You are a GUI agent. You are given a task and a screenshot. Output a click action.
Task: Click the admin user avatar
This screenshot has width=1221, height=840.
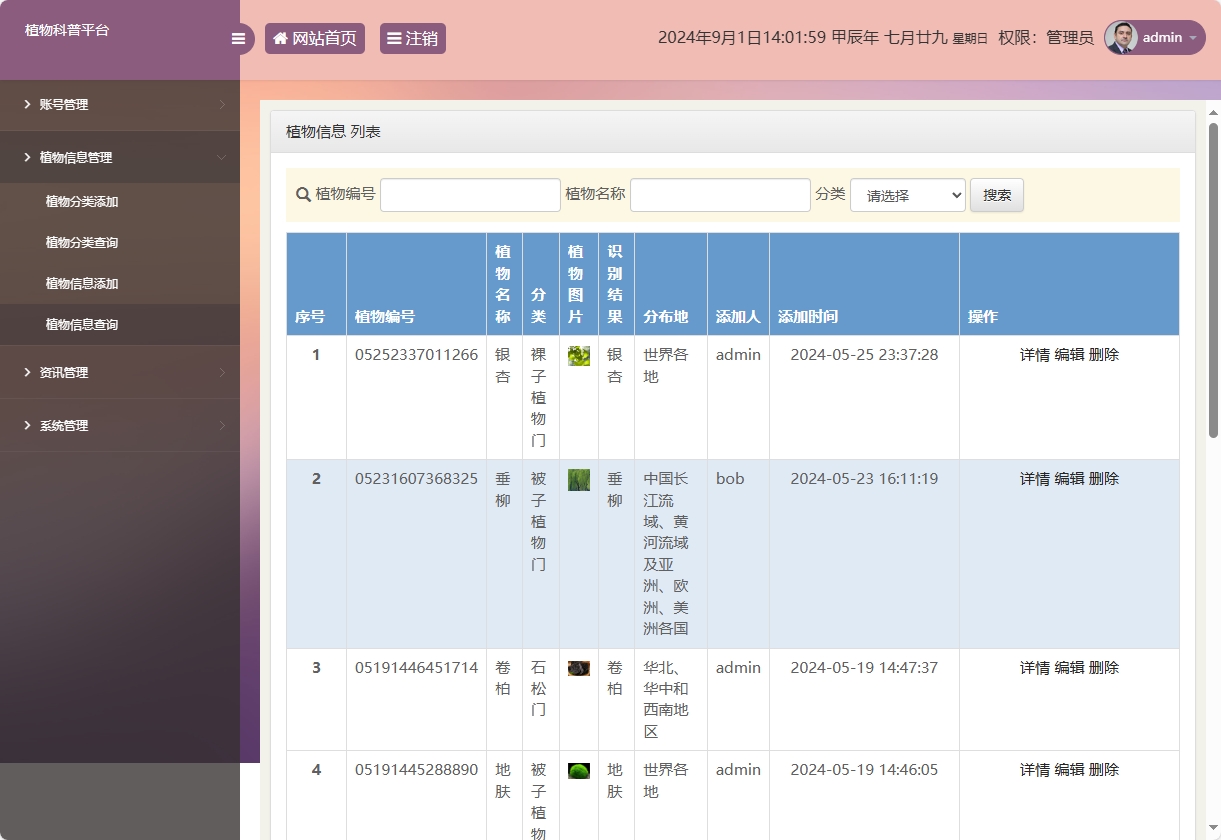pyautogui.click(x=1121, y=38)
